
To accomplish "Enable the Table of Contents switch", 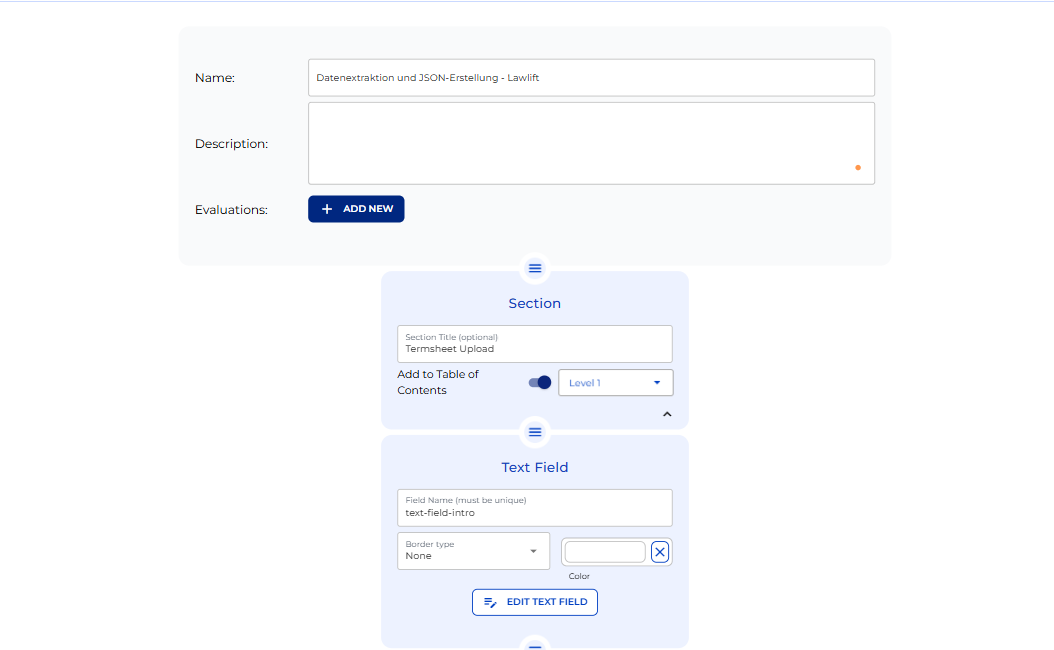I will (x=539, y=382).
